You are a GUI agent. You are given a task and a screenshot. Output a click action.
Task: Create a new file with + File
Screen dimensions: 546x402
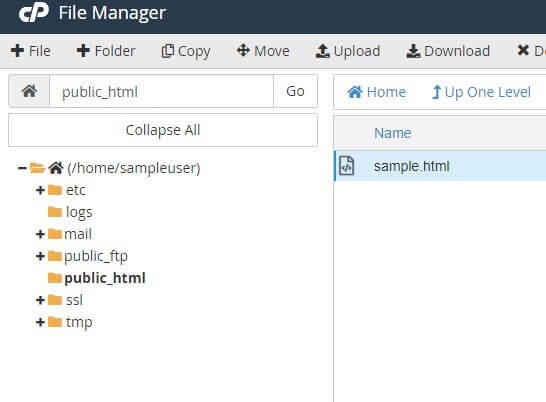pos(31,51)
